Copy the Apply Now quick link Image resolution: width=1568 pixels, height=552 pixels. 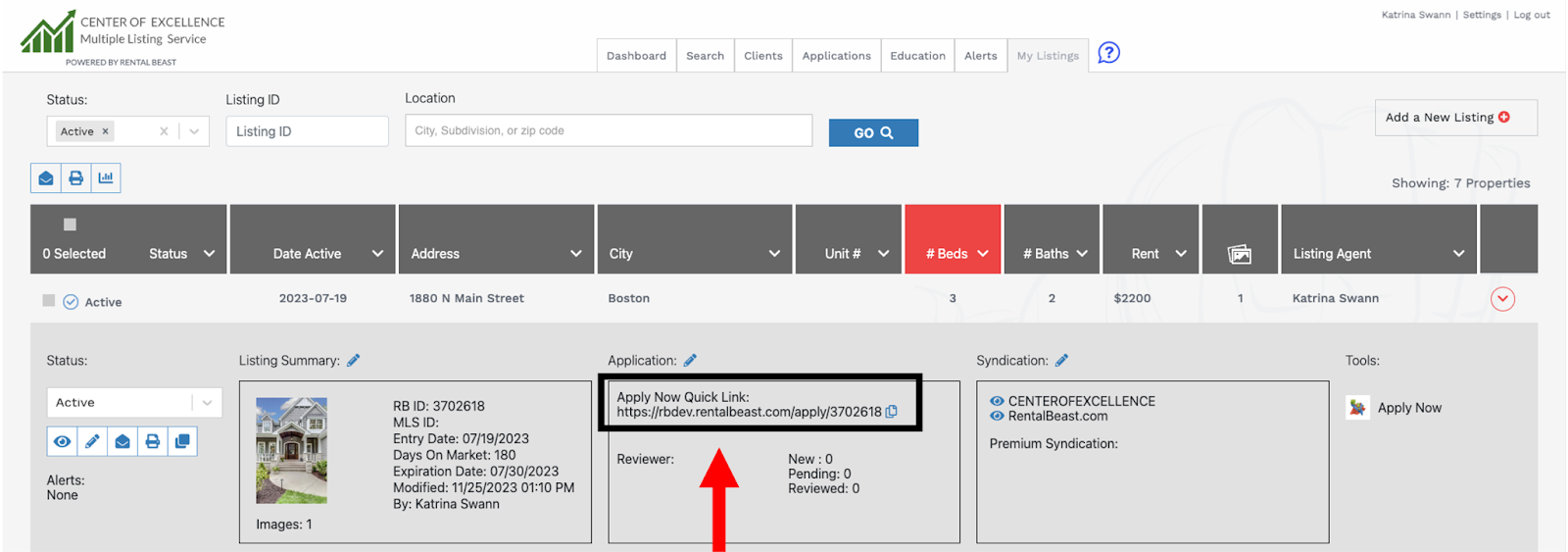point(892,412)
